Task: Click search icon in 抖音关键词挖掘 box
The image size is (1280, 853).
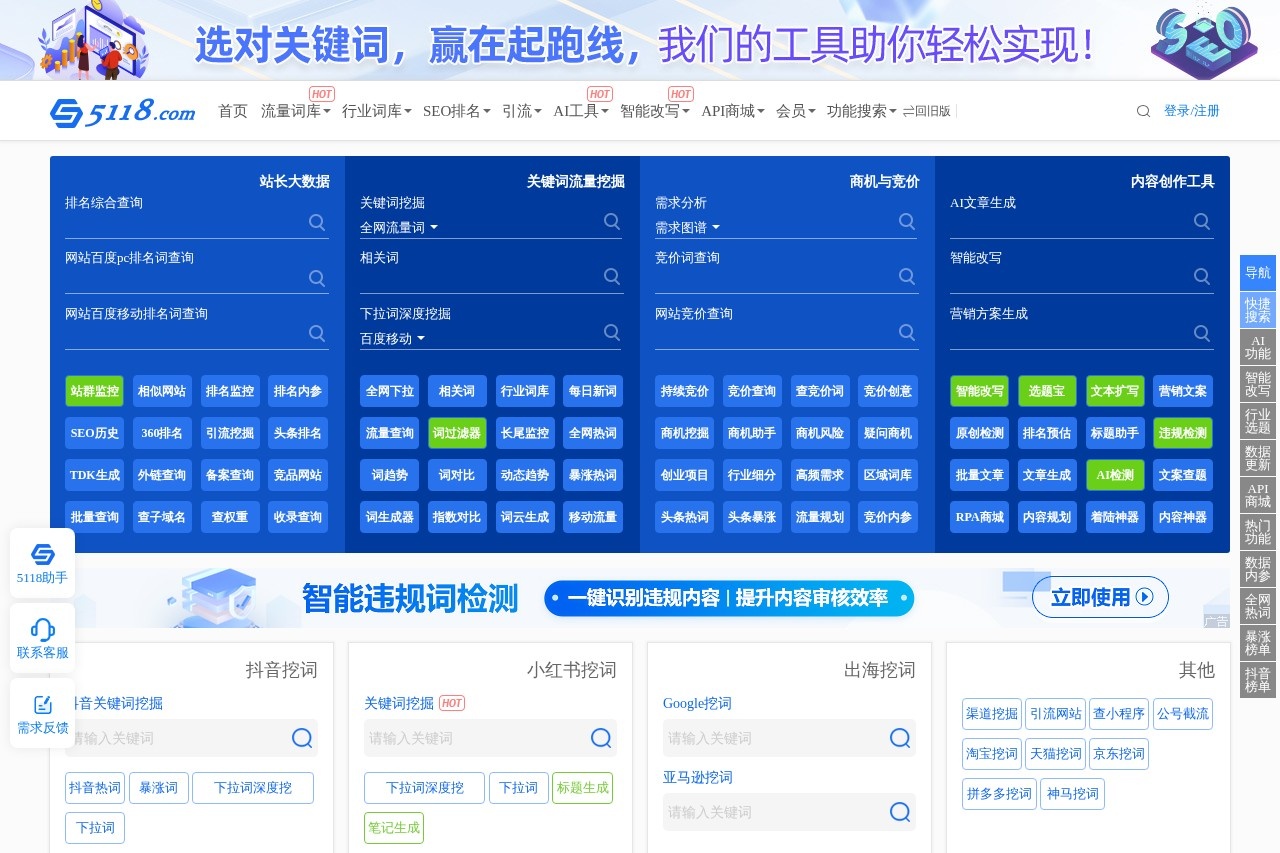Action: 302,738
